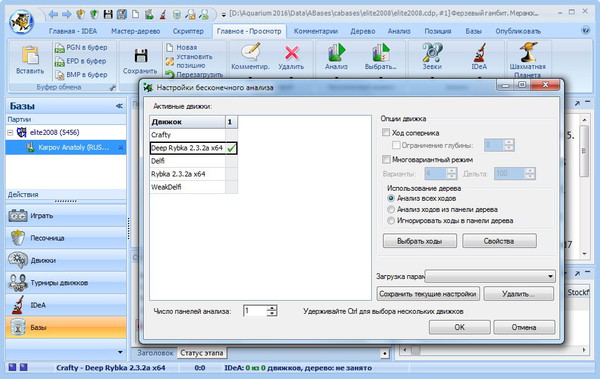Screen dimensions: 600x379
Task: Click the Выбрать ходы button
Action: tap(419, 241)
